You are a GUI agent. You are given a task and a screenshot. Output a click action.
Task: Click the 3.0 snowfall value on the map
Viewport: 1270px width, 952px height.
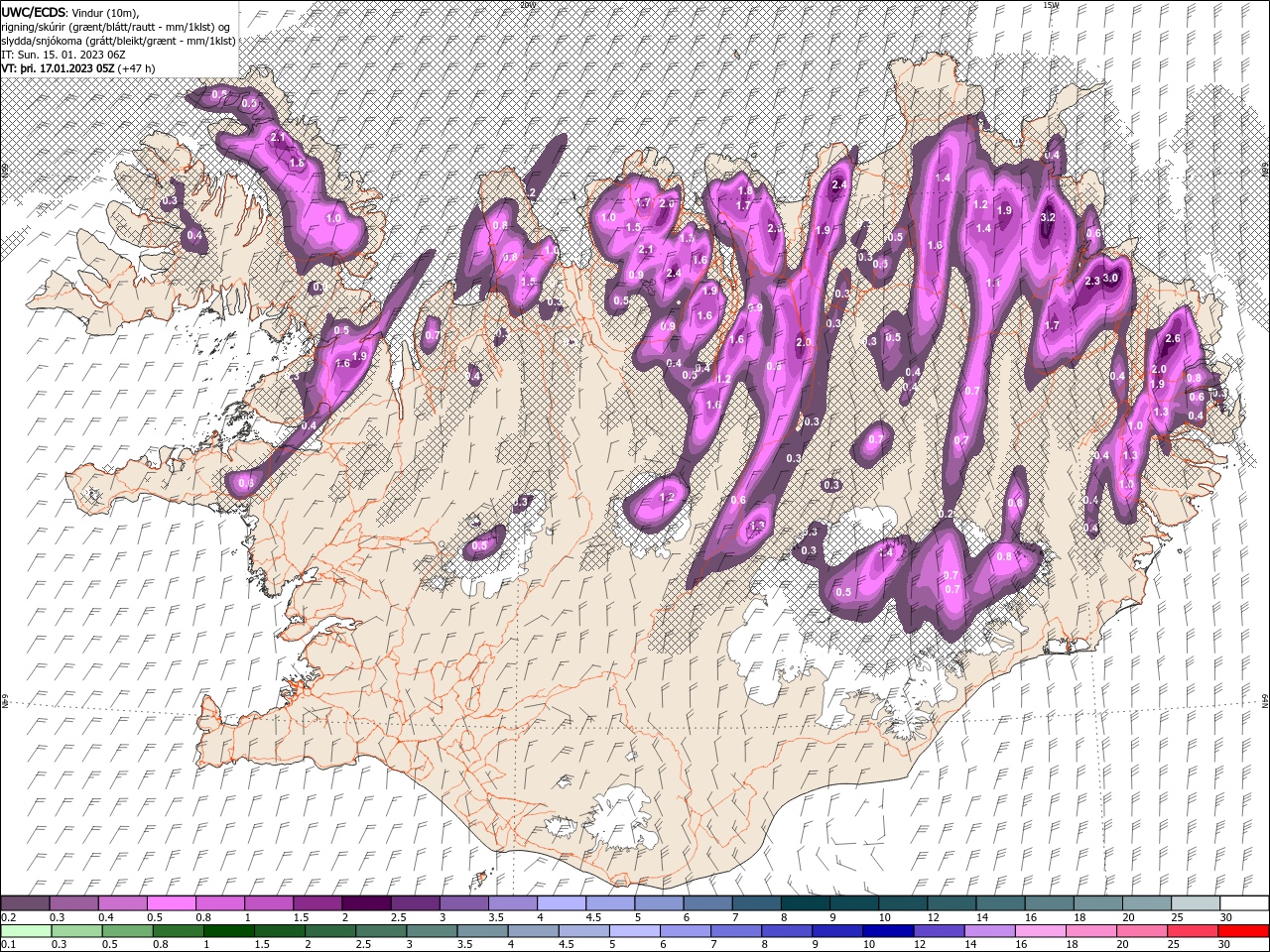pyautogui.click(x=1110, y=278)
